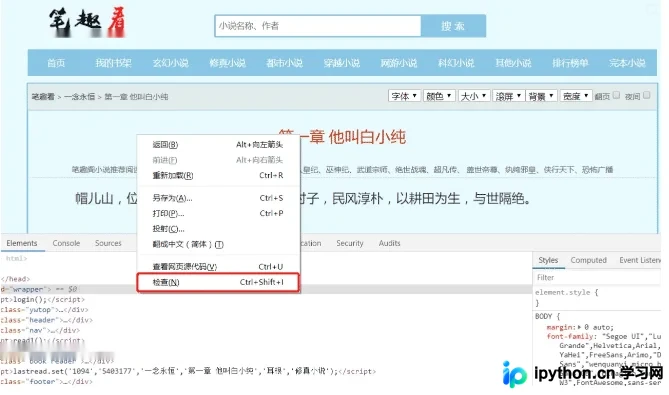Select the Event Listeners pane tab

(640, 260)
